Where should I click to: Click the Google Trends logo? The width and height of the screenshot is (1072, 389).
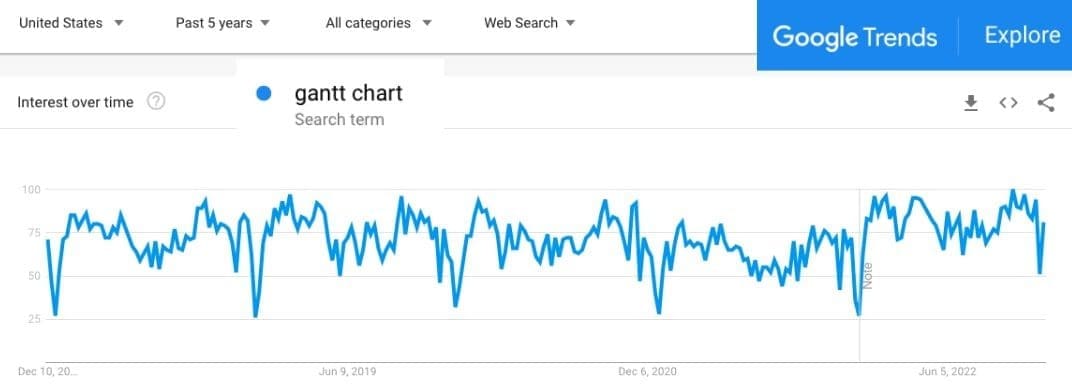pos(855,36)
